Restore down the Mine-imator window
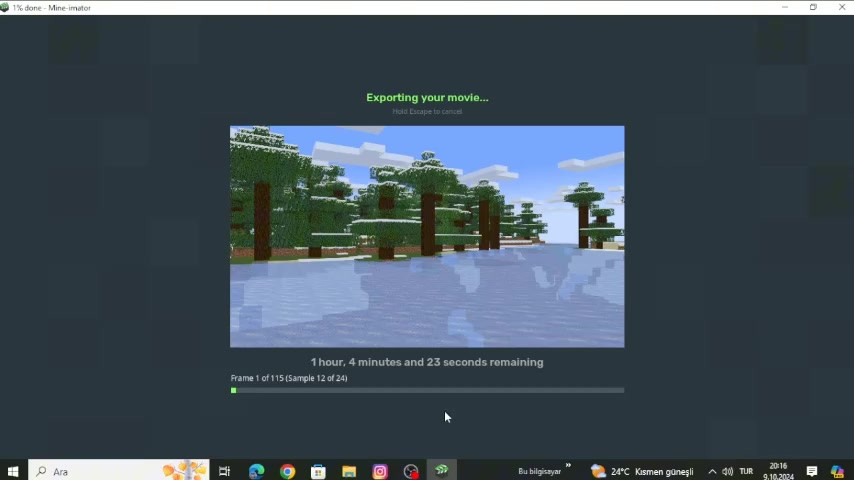The width and height of the screenshot is (854, 480). 813,7
